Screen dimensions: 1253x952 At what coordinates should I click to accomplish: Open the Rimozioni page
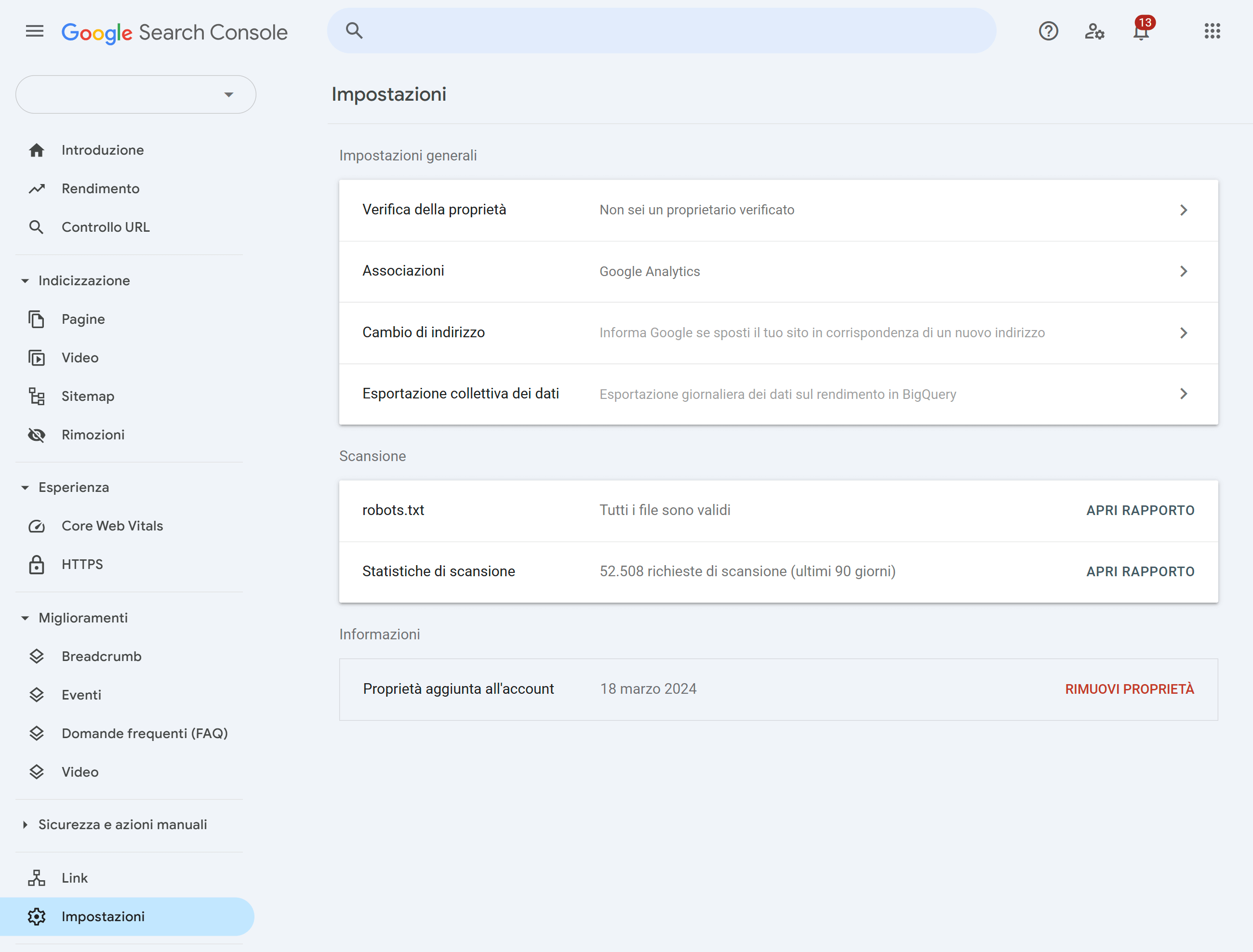[x=93, y=435]
